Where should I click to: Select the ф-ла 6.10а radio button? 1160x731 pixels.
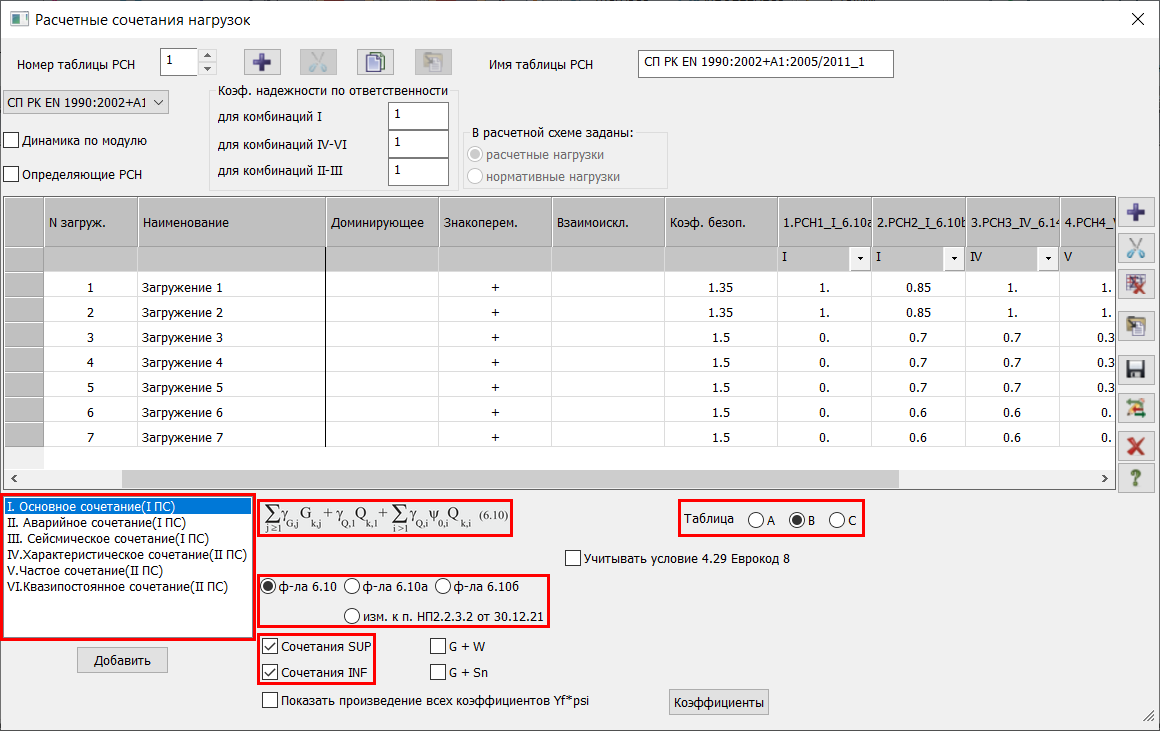pyautogui.click(x=352, y=586)
